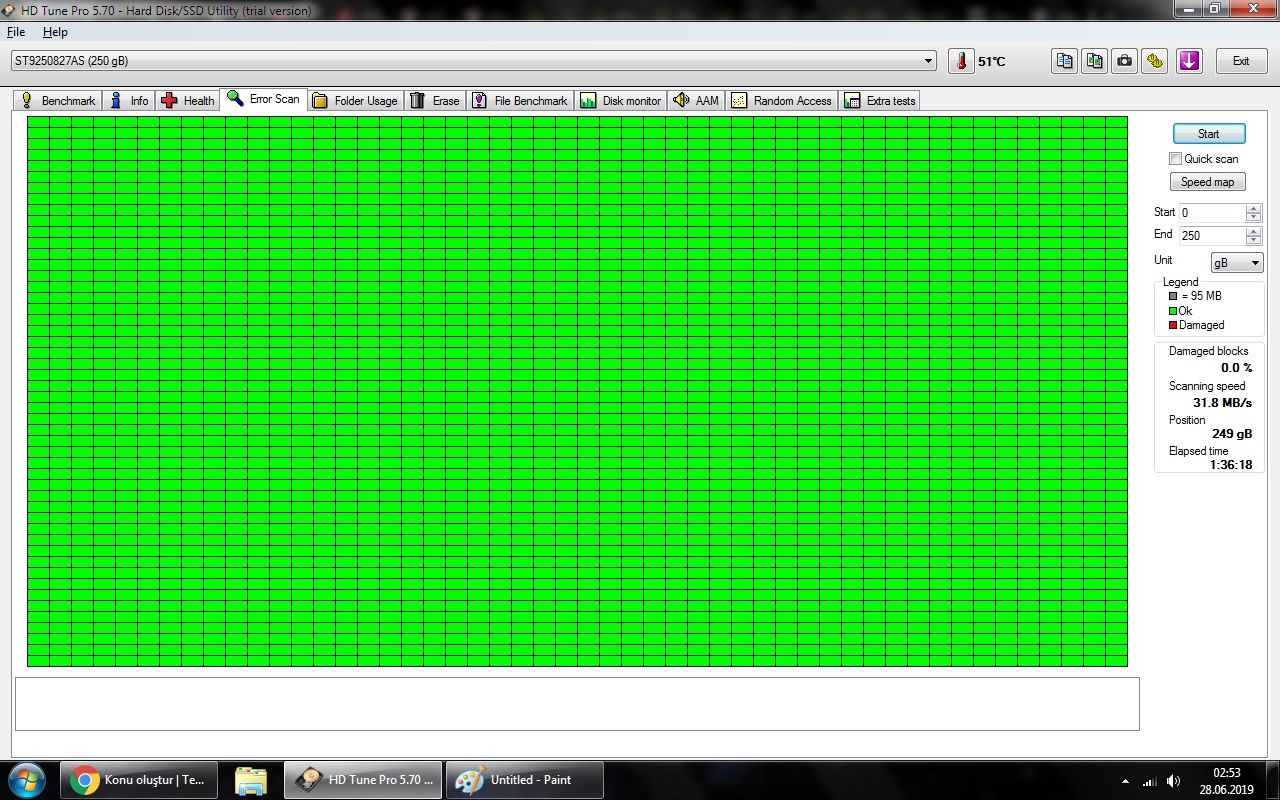
Task: Open the Health tab
Action: tap(188, 101)
